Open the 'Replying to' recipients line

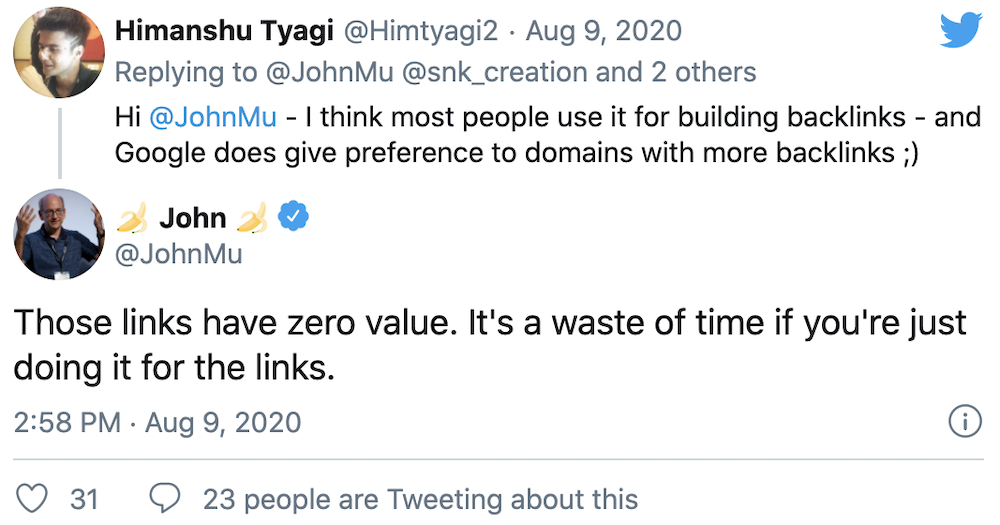click(x=436, y=72)
